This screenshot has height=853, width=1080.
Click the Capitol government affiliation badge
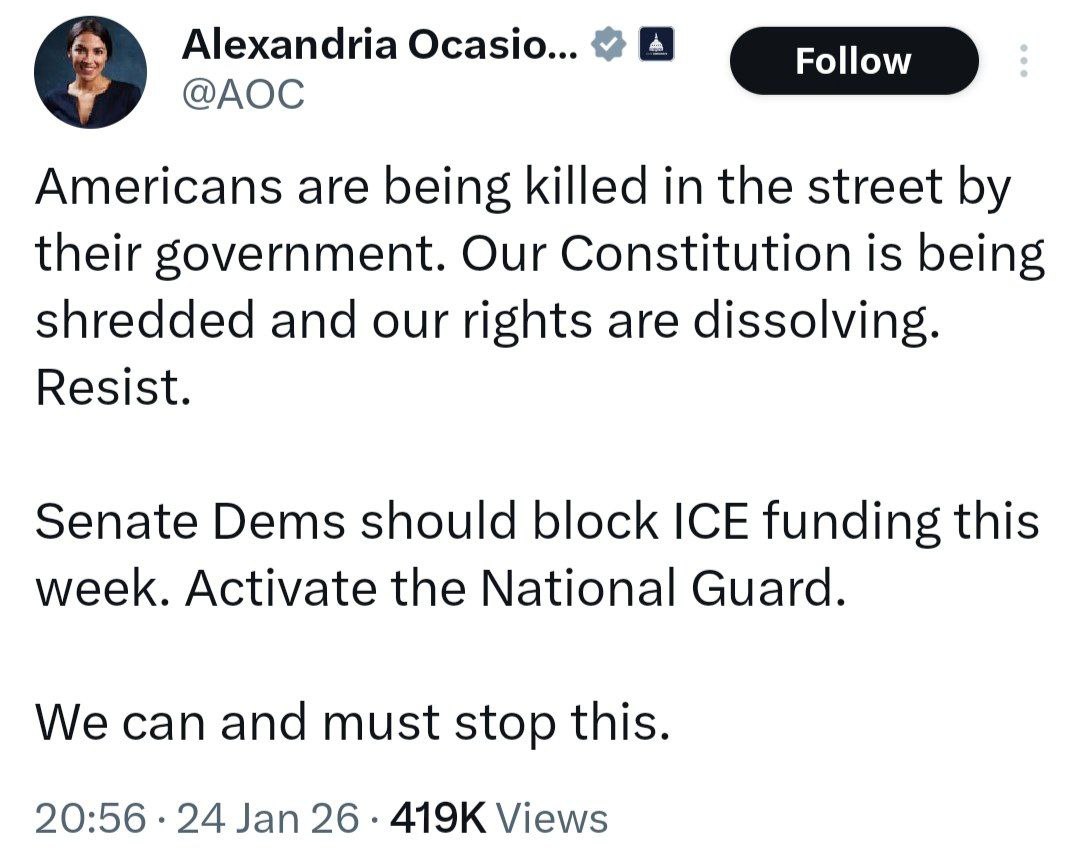pyautogui.click(x=655, y=44)
